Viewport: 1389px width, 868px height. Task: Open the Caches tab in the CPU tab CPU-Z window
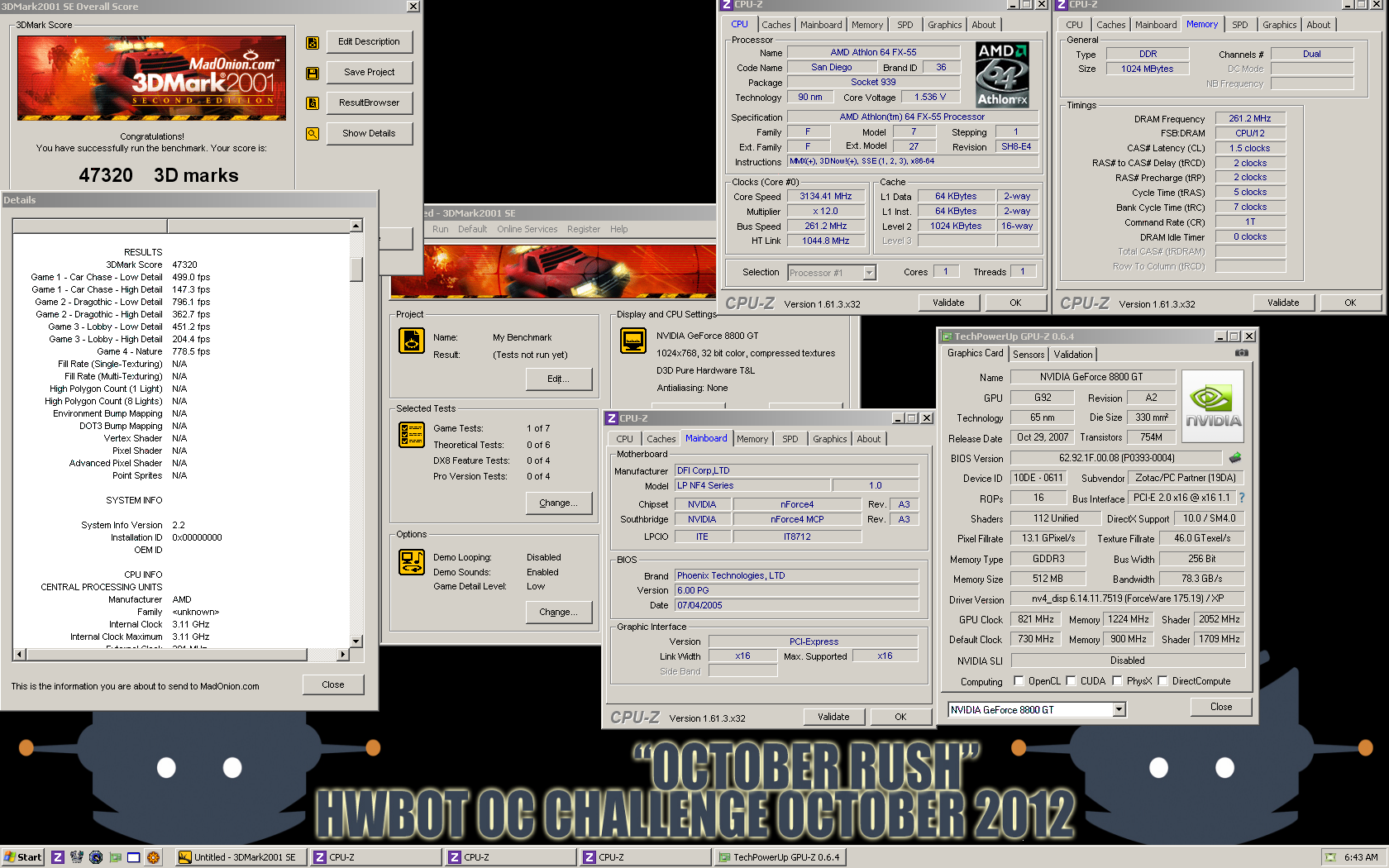point(776,25)
